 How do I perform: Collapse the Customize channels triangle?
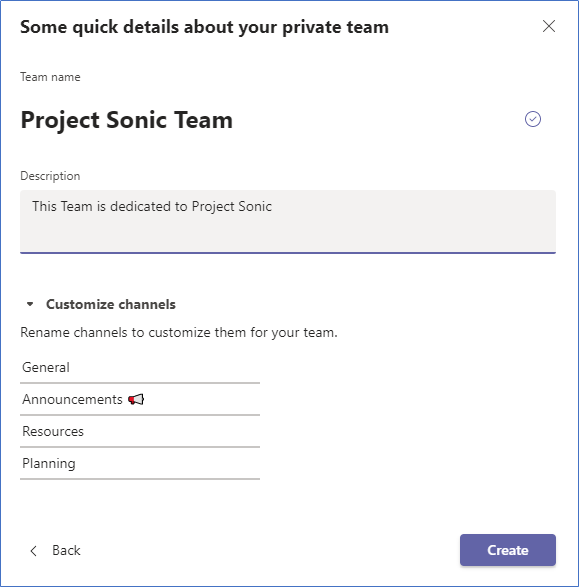pyautogui.click(x=30, y=304)
